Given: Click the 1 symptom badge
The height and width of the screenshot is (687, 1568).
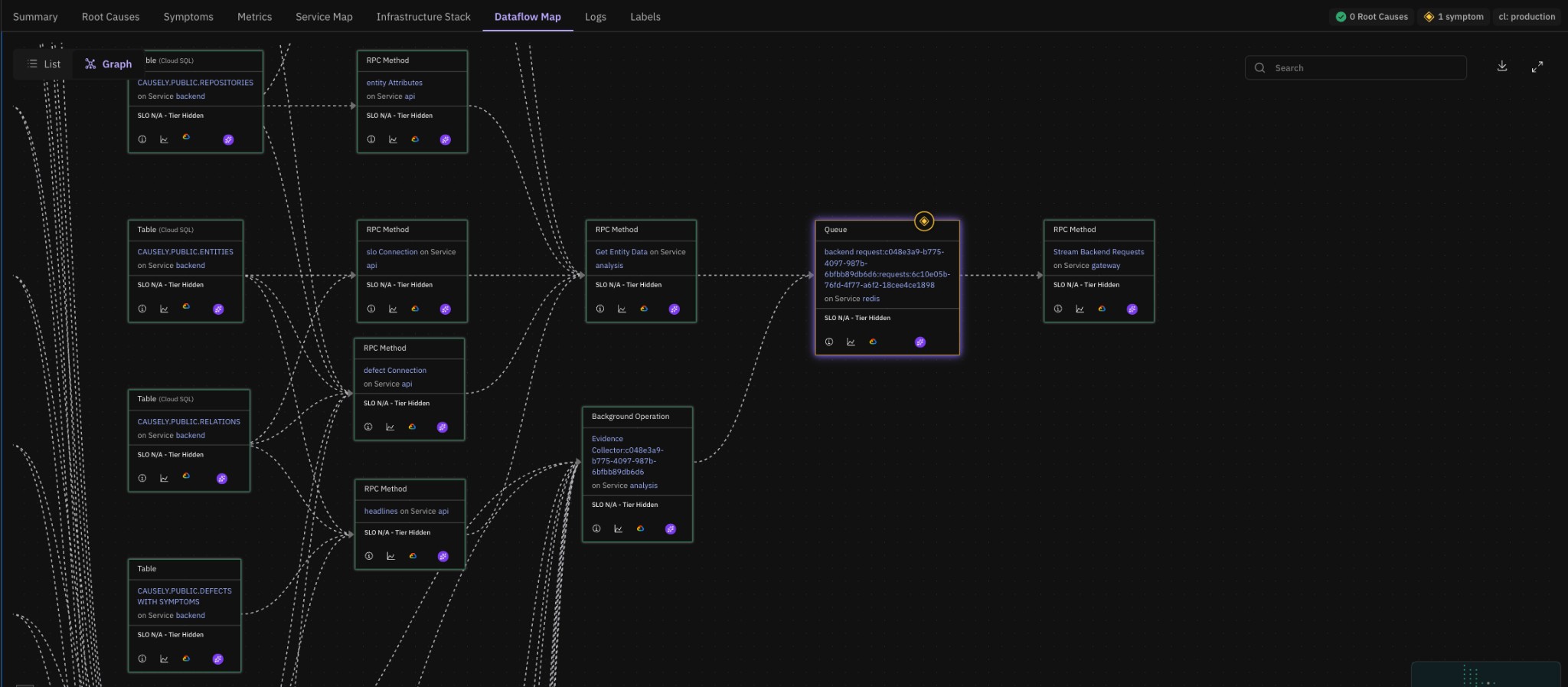Looking at the screenshot, I should click(1453, 17).
